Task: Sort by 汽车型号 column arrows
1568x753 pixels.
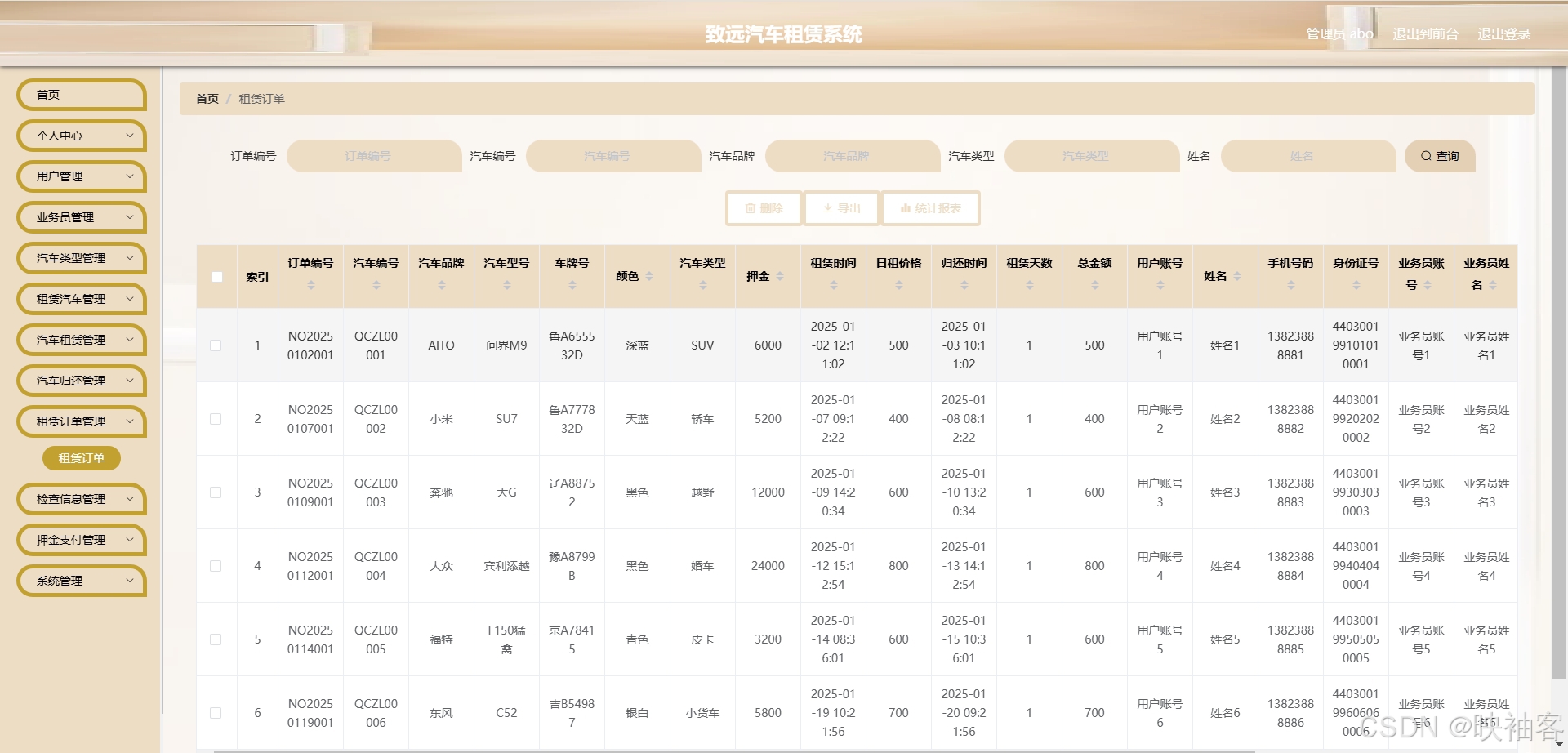Action: pyautogui.click(x=506, y=285)
